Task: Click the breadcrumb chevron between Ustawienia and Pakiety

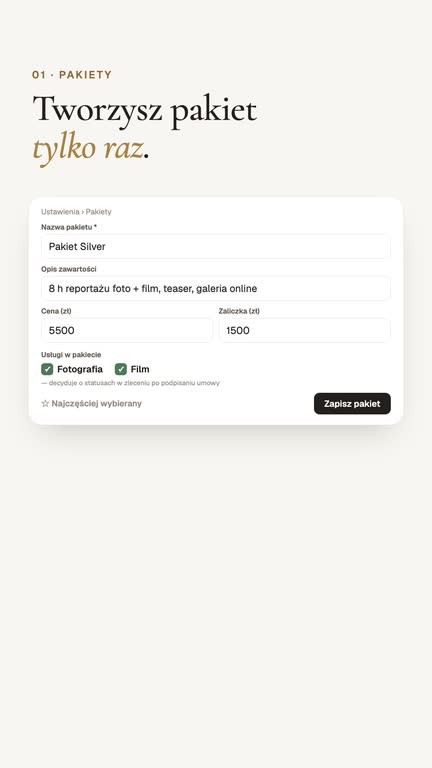Action: tap(82, 212)
